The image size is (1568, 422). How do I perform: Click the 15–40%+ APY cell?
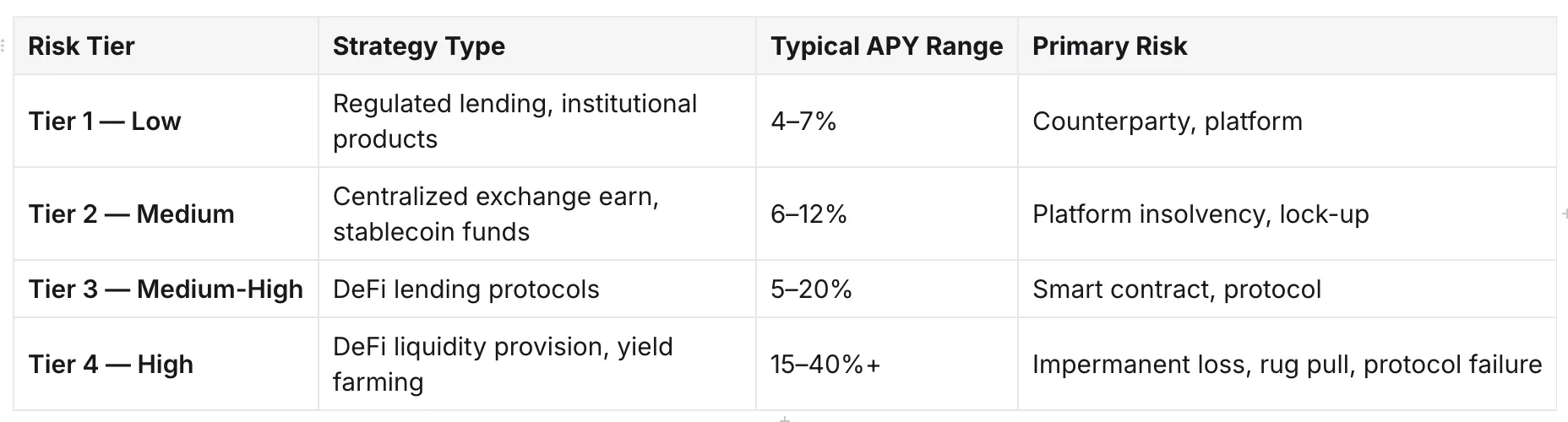pyautogui.click(x=887, y=364)
